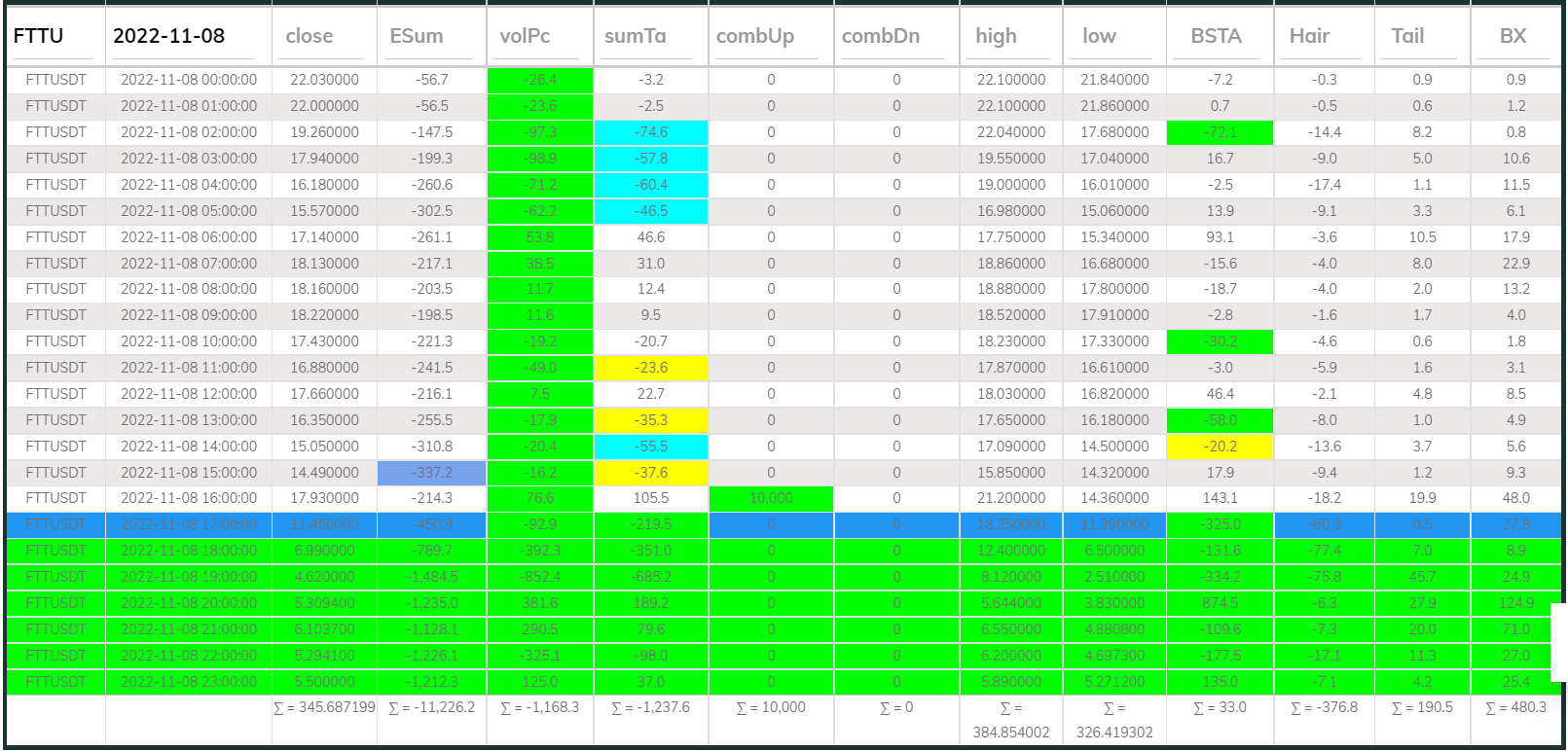This screenshot has width=1568, height=751.
Task: Click the BX column filter field
Action: (1515, 36)
